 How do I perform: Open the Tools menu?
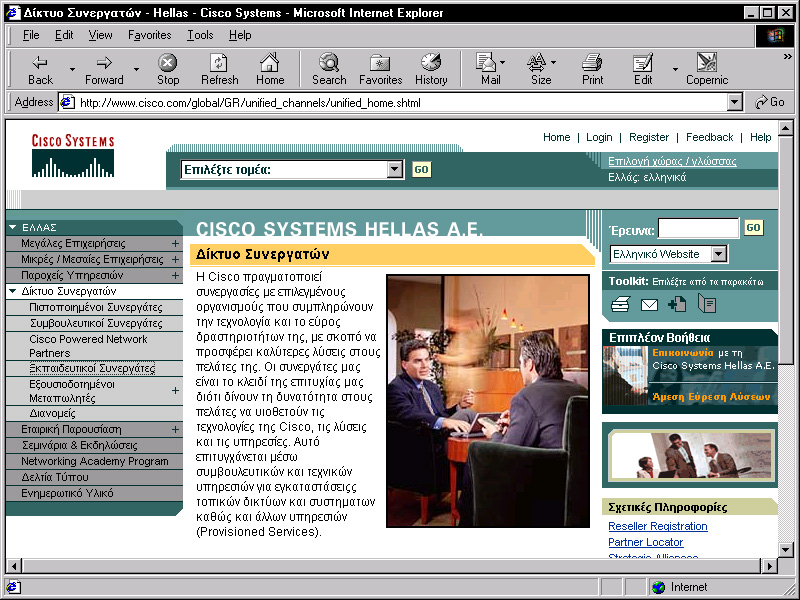(x=199, y=35)
